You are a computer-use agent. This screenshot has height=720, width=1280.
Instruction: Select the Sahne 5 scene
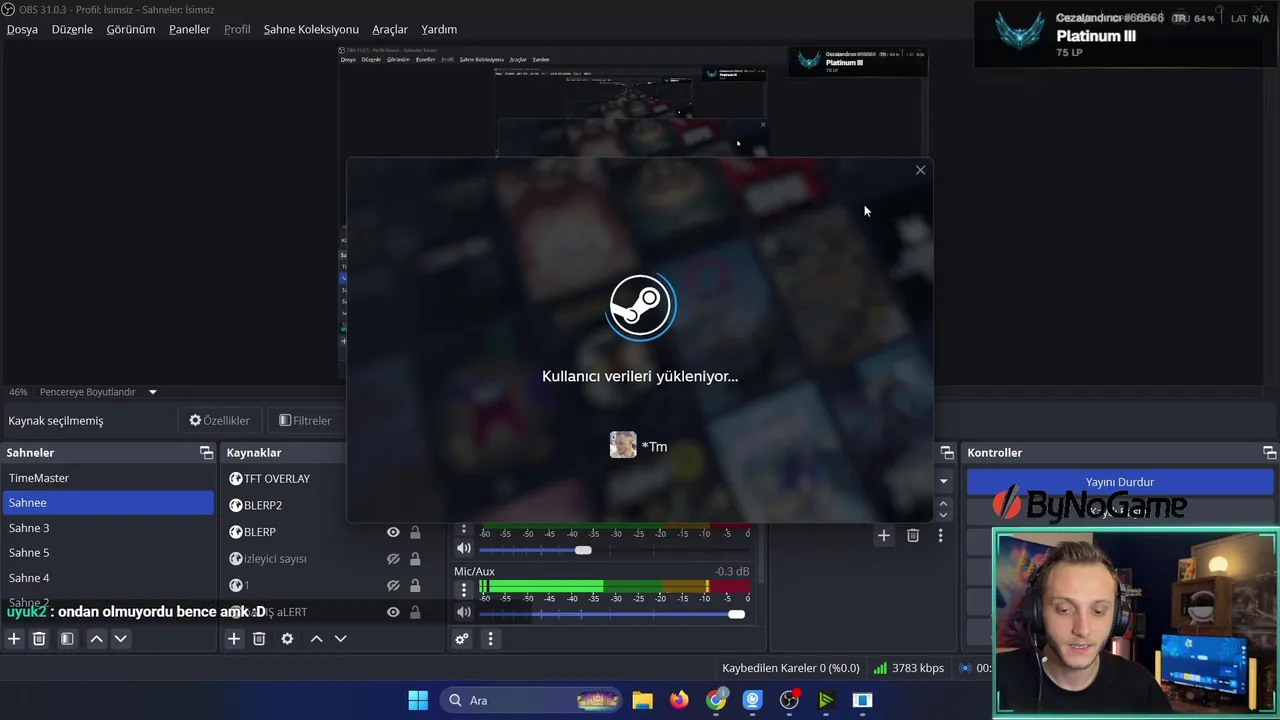pos(108,553)
